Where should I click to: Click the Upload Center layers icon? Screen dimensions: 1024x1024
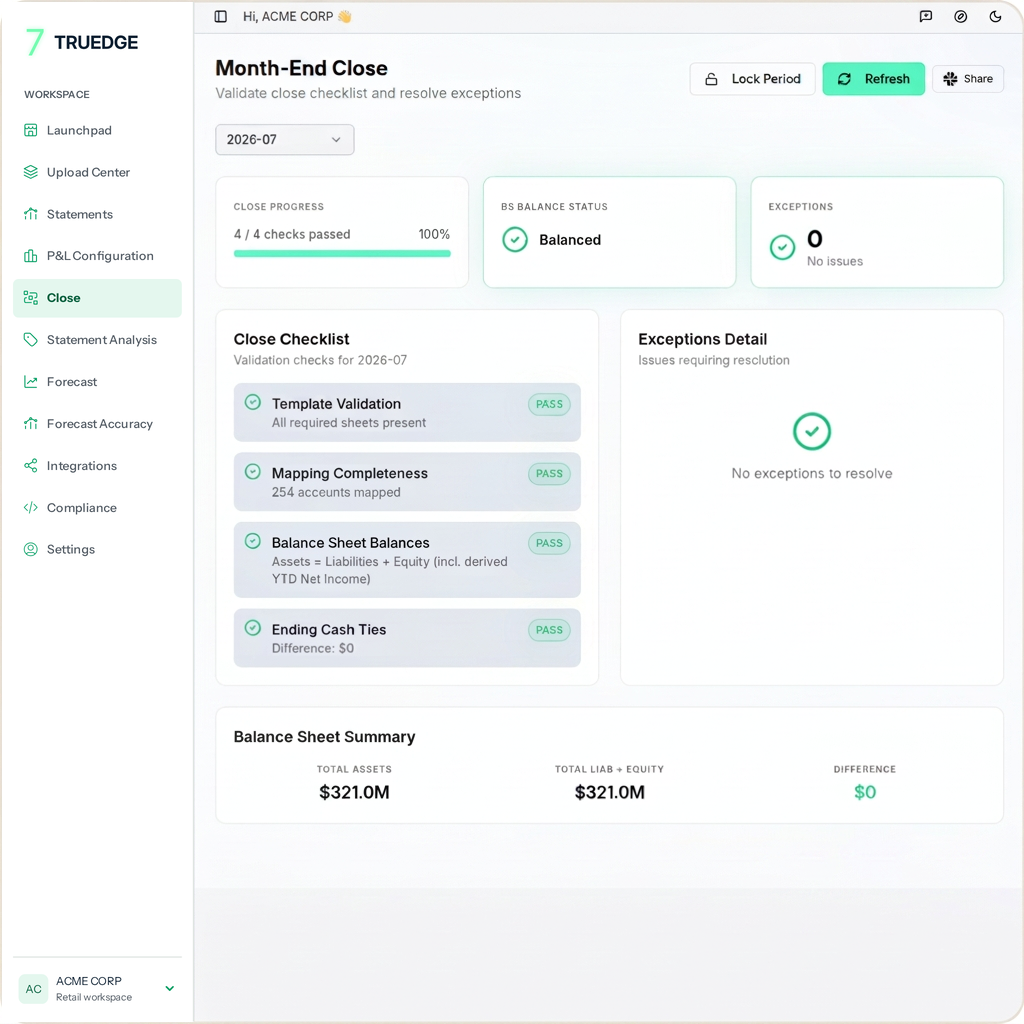(31, 172)
